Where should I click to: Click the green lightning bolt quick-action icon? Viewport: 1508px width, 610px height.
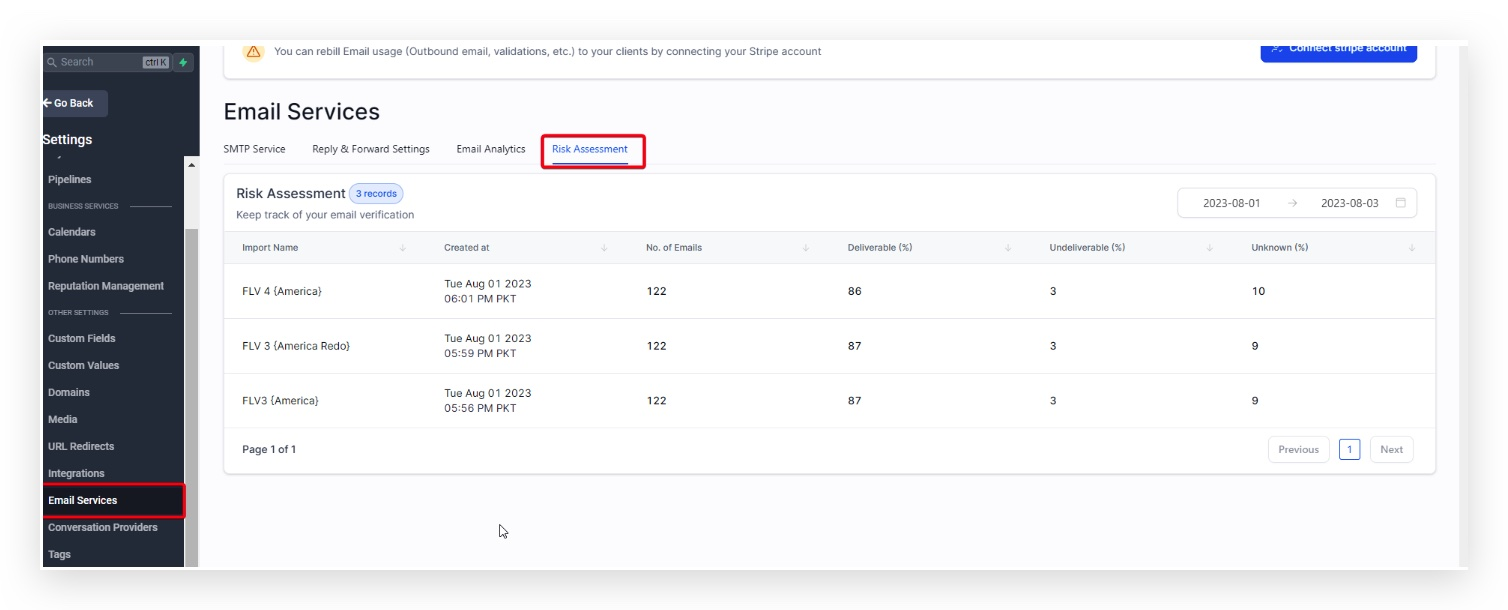click(183, 62)
